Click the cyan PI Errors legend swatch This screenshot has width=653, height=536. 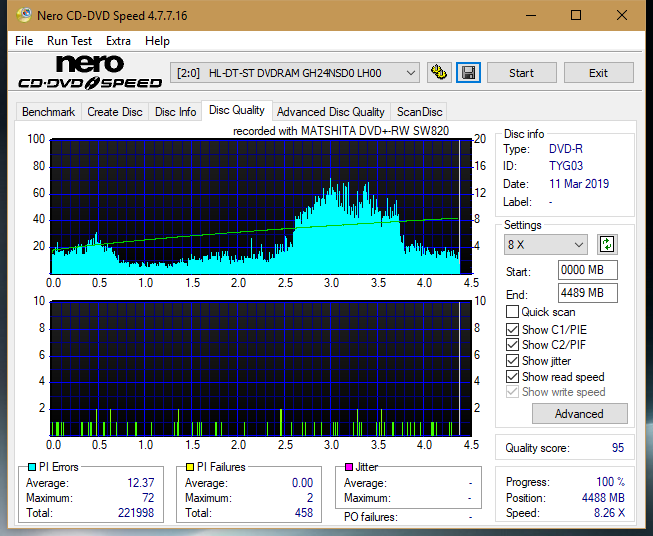click(32, 467)
